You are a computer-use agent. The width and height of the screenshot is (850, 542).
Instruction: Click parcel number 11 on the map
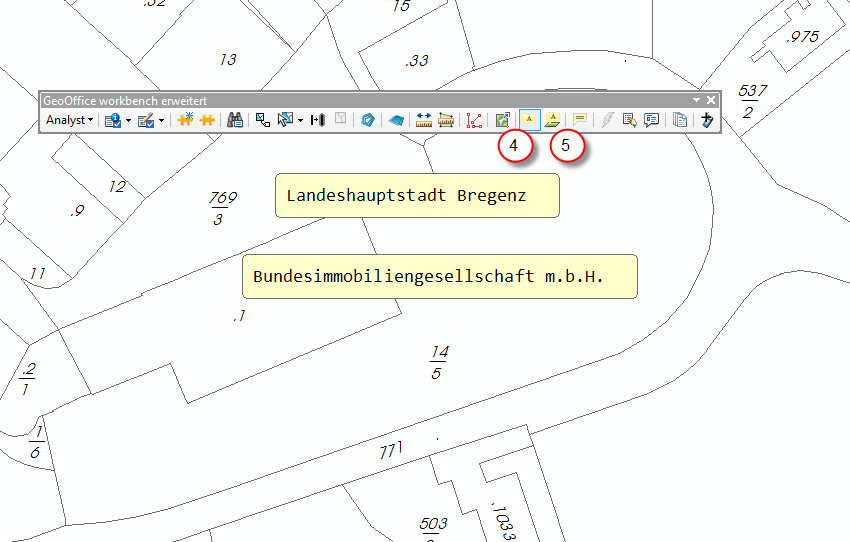(x=37, y=273)
